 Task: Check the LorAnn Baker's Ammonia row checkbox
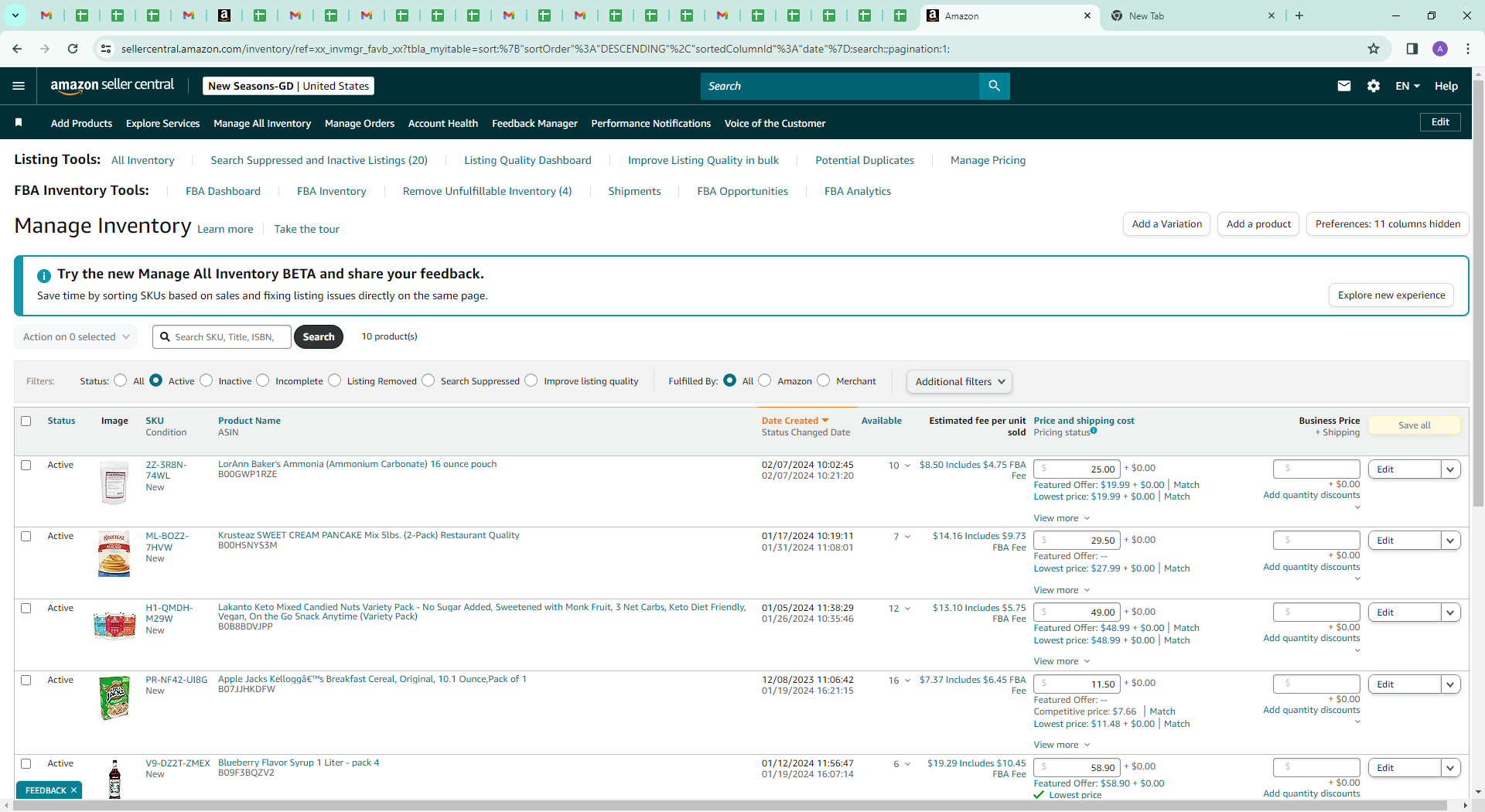tap(26, 466)
